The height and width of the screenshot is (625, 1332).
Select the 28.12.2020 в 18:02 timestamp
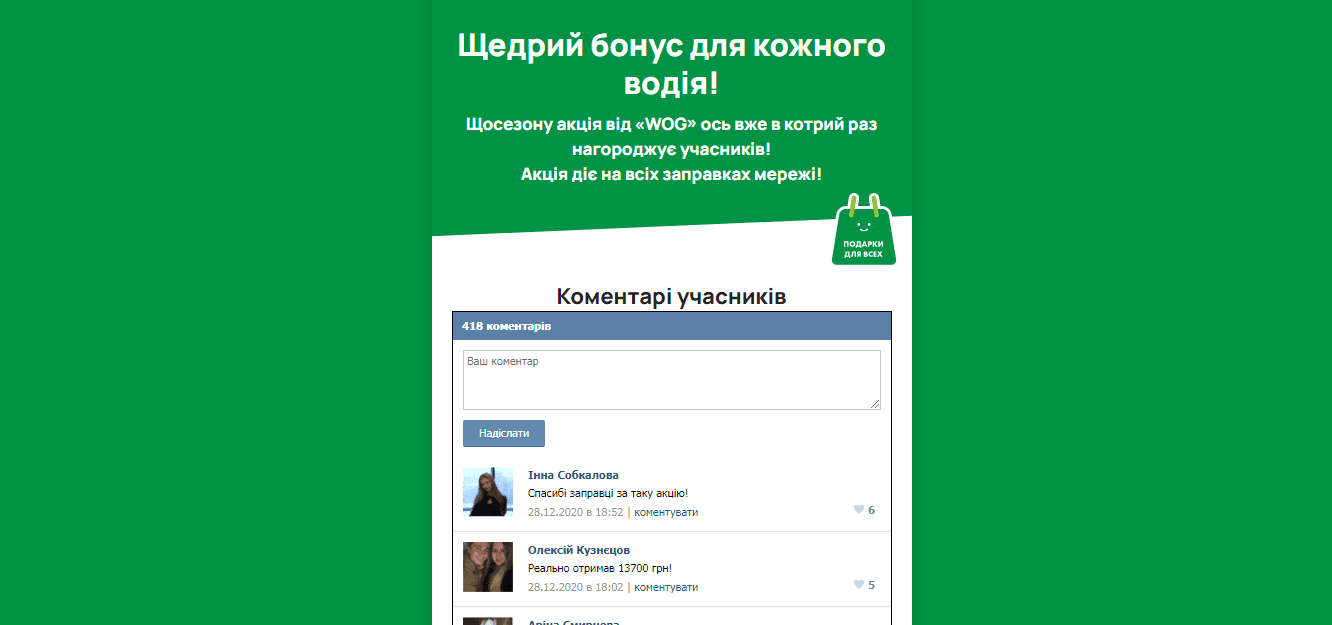(x=575, y=587)
